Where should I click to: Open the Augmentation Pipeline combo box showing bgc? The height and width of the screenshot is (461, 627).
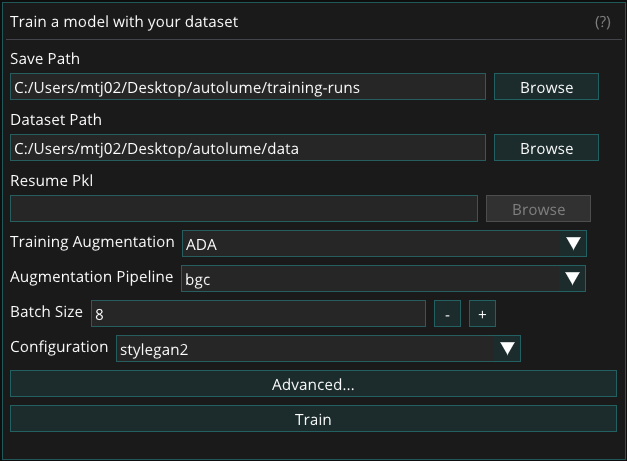(370, 279)
